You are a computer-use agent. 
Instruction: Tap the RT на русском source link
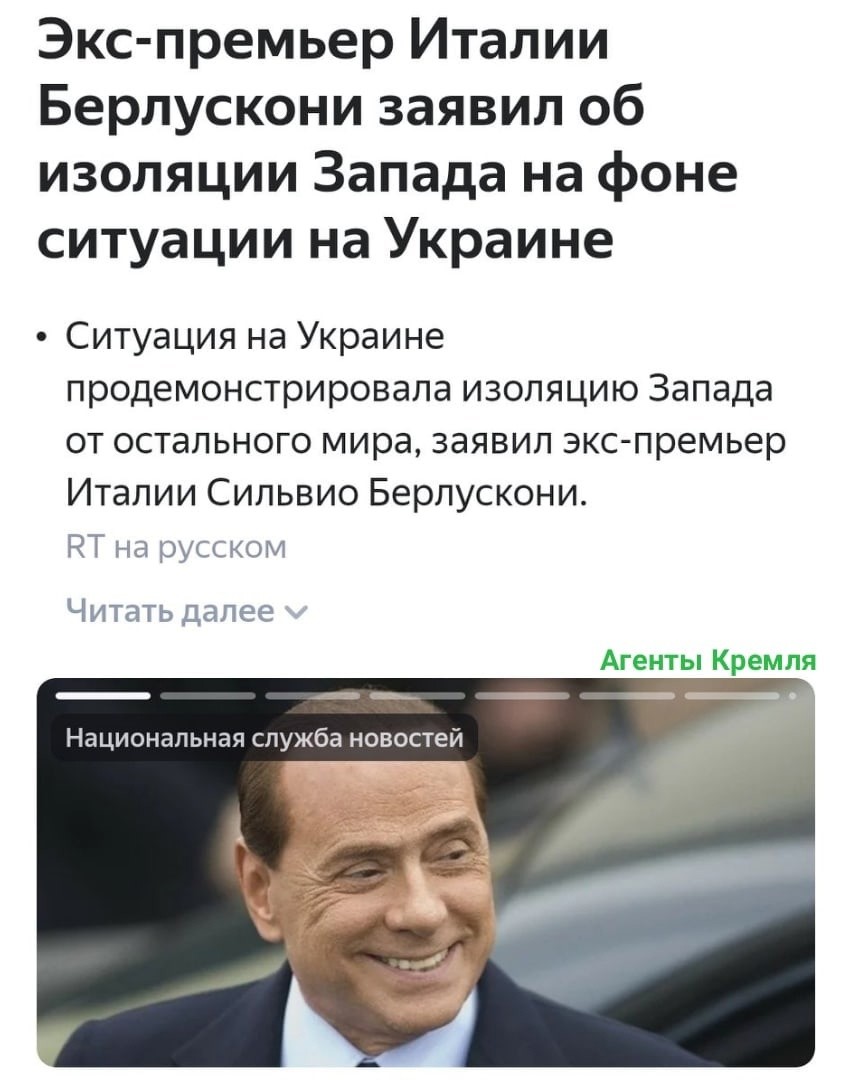point(176,548)
